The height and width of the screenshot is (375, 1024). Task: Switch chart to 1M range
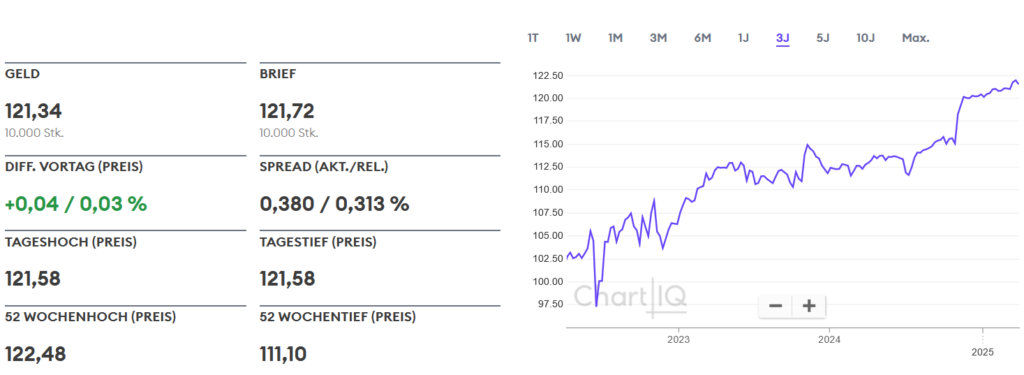pyautogui.click(x=615, y=38)
